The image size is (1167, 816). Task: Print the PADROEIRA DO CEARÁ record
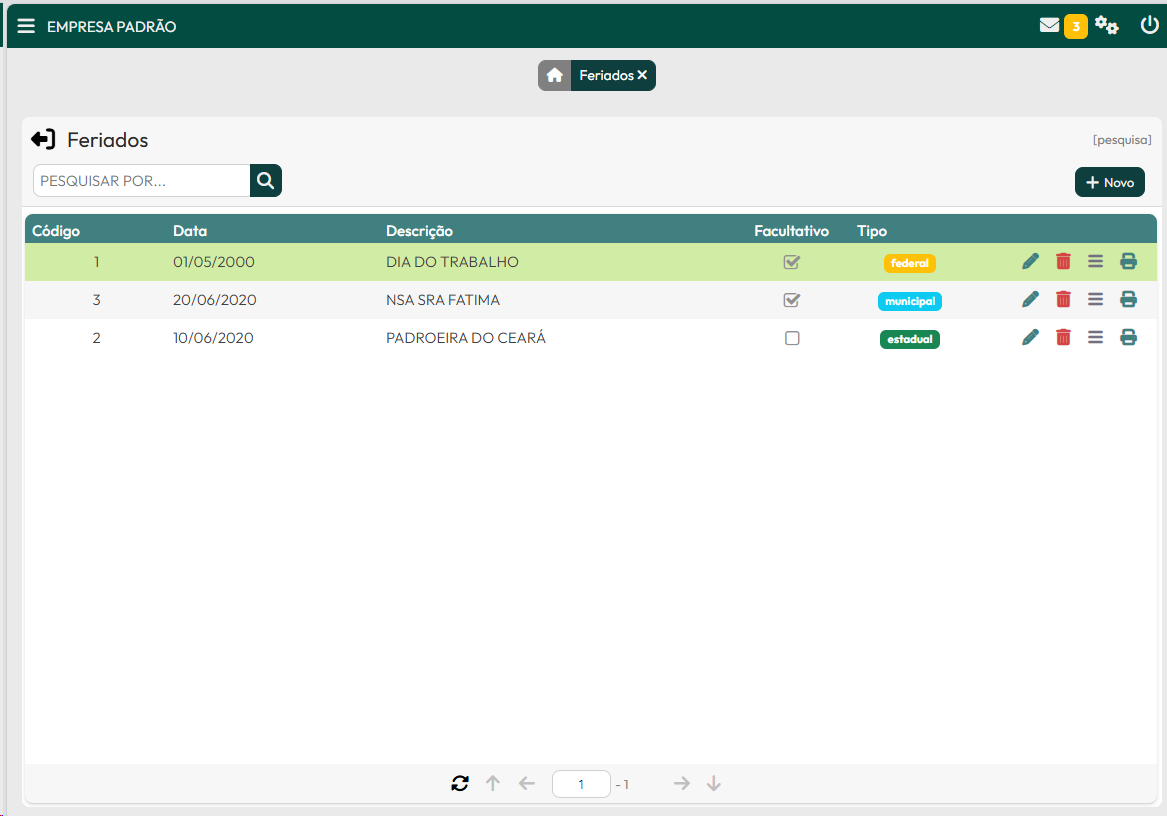[1128, 338]
